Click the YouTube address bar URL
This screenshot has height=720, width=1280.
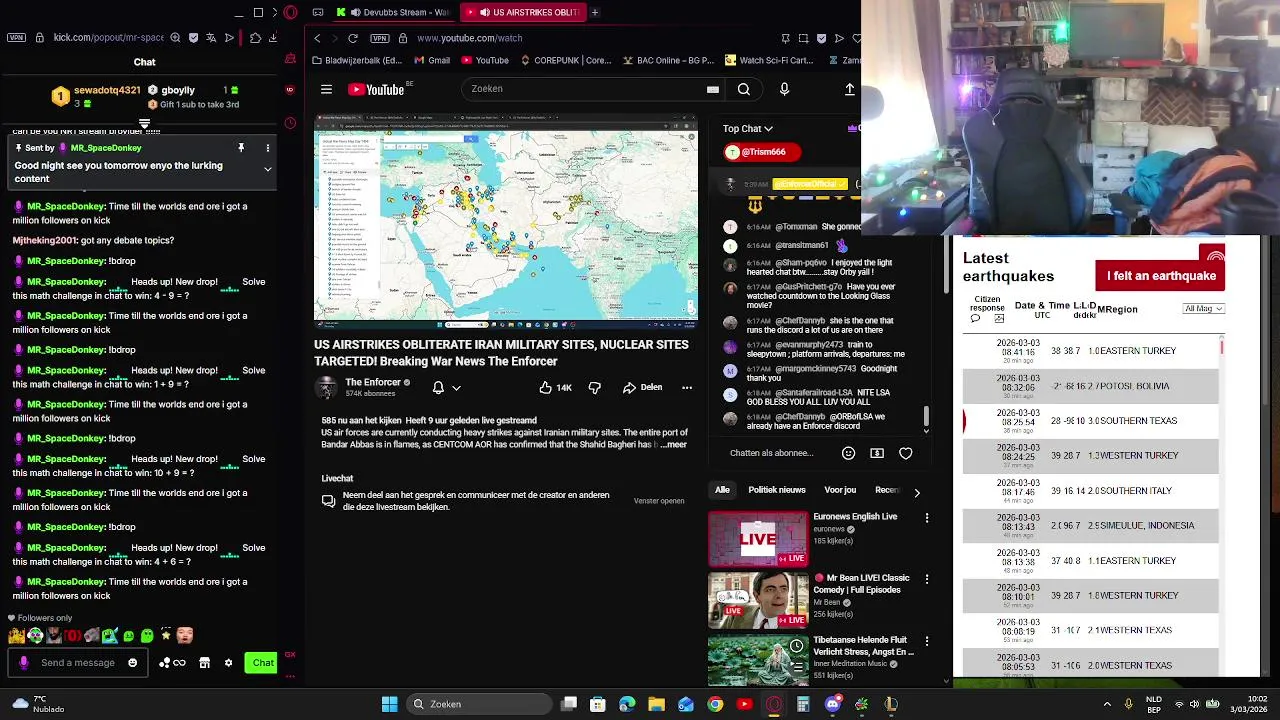point(470,38)
